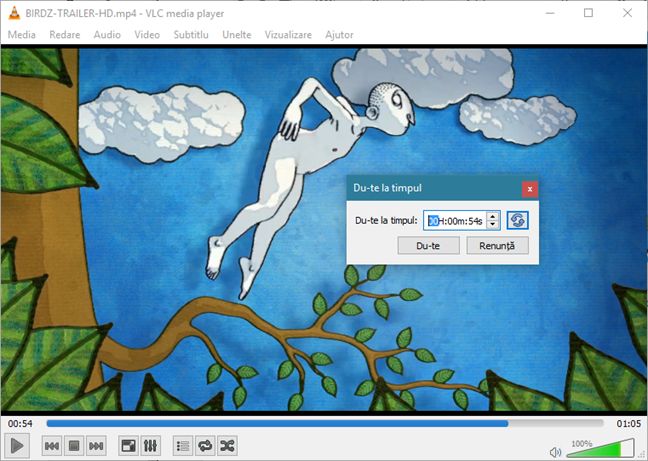Toggle shuffle random playback
The width and height of the screenshot is (648, 461).
point(227,446)
